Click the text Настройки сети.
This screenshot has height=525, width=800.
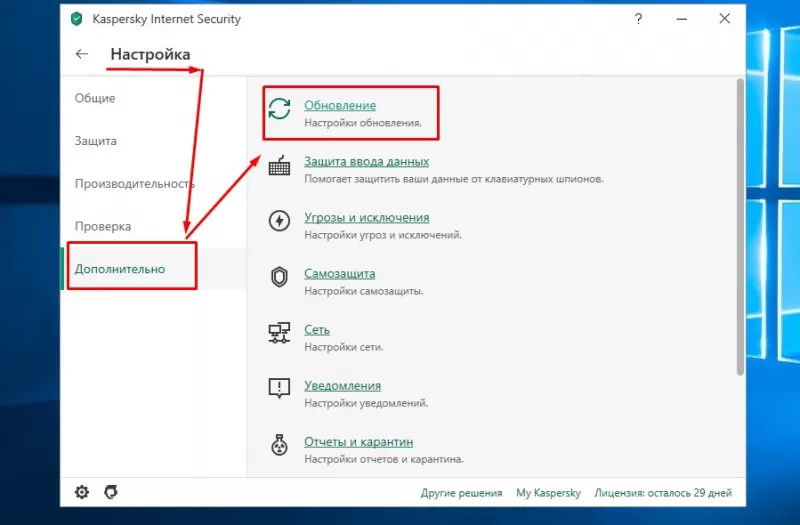click(x=343, y=347)
